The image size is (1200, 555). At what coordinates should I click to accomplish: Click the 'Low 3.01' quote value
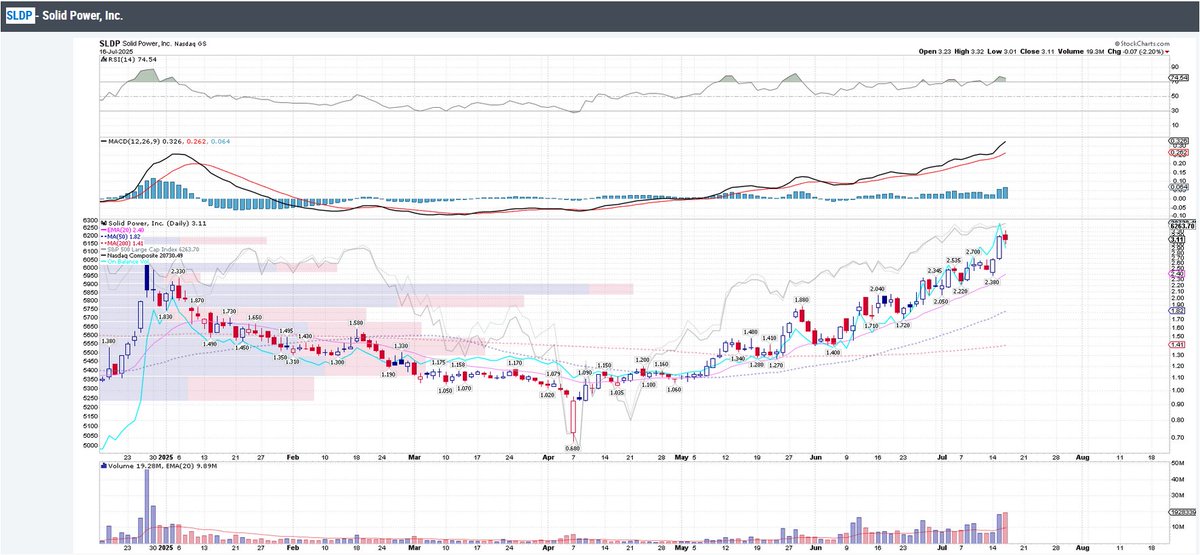tap(1002, 51)
